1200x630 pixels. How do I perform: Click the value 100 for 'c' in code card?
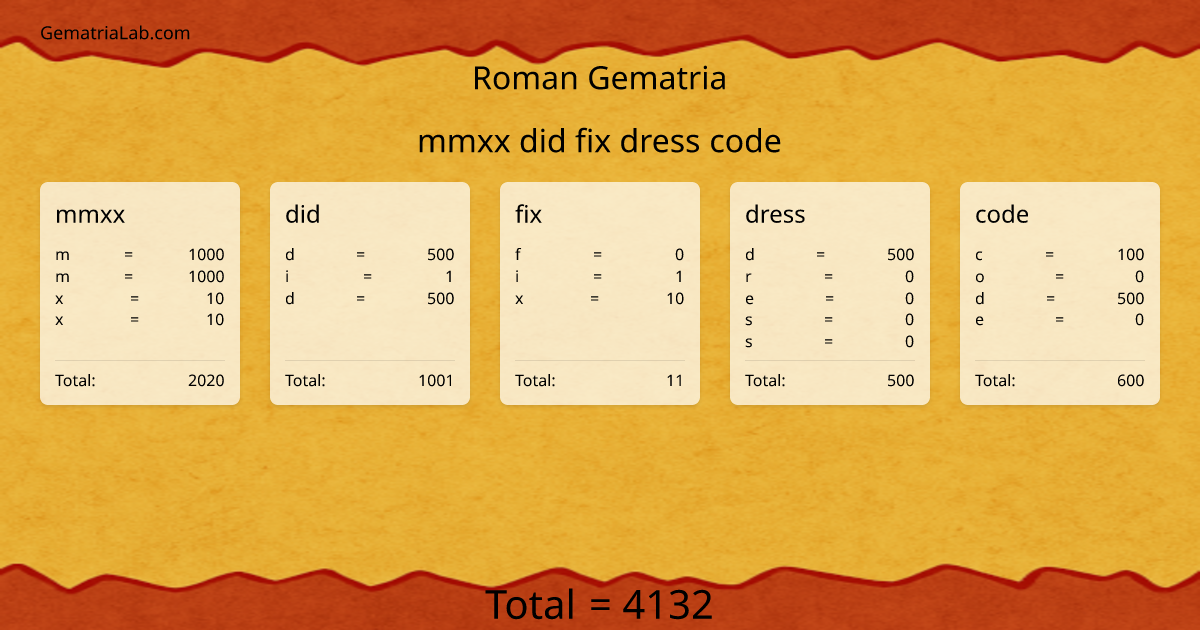(x=1131, y=254)
